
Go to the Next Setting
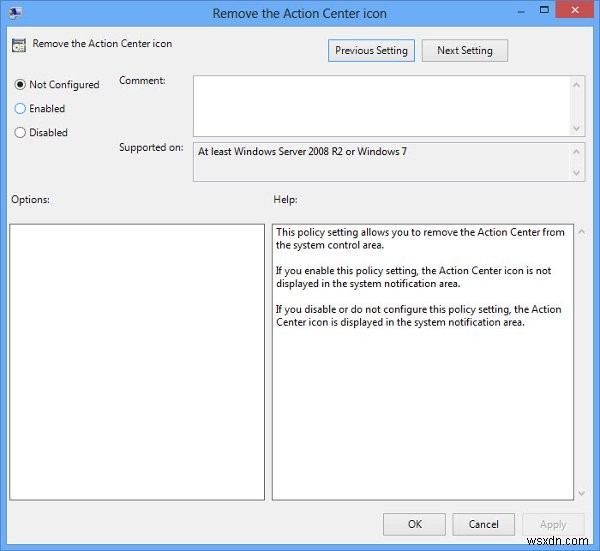(x=465, y=51)
